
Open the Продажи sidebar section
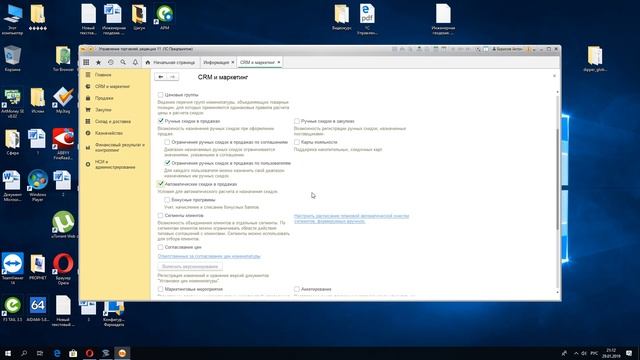[104, 98]
